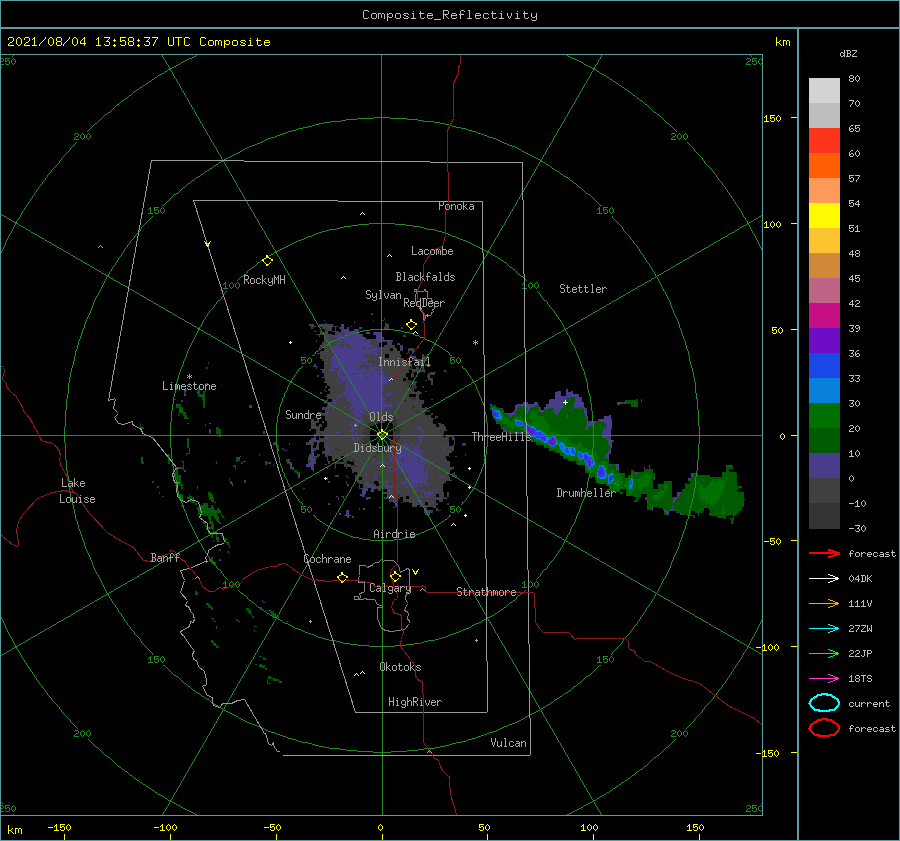Viewport: 900px width, 841px height.
Task: Click the magenta 18TS arrow symbol
Action: 825,679
